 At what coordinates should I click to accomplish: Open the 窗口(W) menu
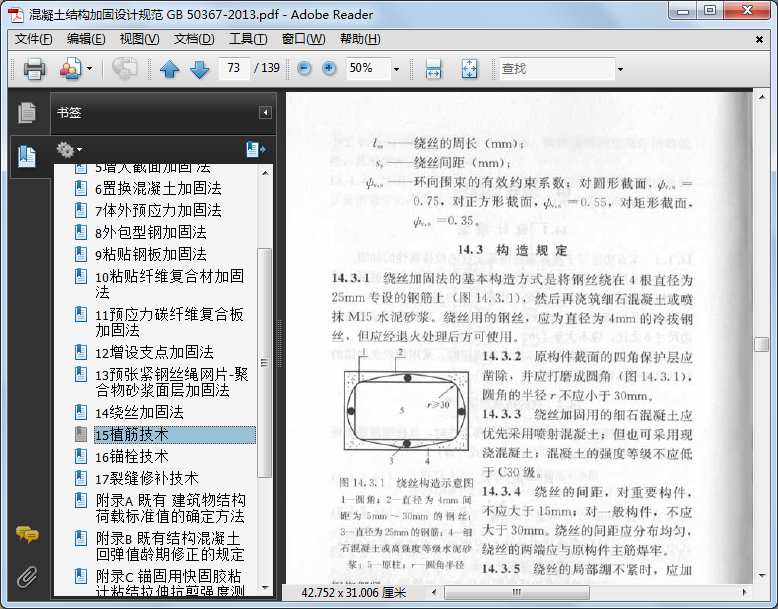pyautogui.click(x=303, y=39)
